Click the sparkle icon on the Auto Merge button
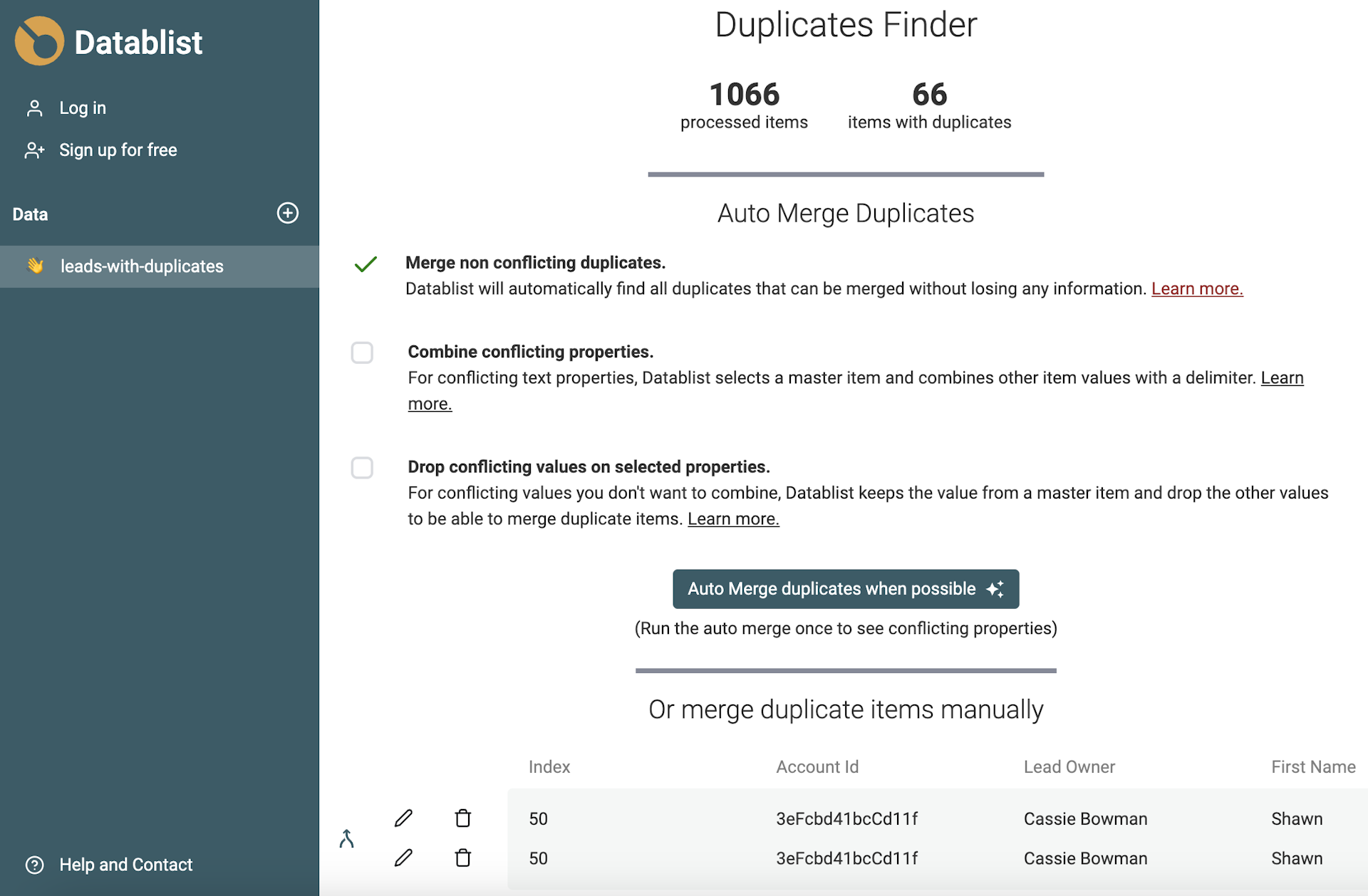The height and width of the screenshot is (896, 1368). [995, 589]
